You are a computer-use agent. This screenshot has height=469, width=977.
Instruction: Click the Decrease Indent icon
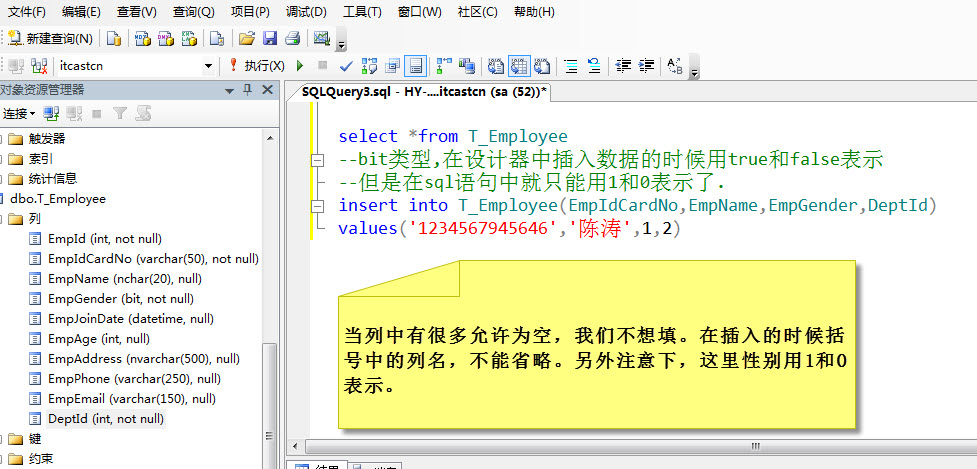pyautogui.click(x=623, y=65)
